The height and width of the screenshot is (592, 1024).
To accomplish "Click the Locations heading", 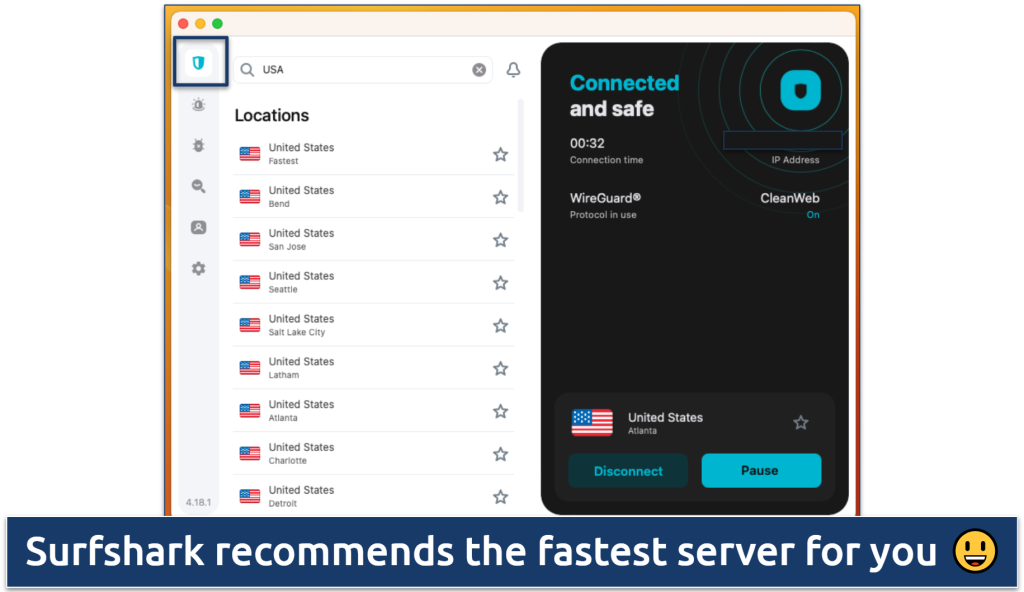I will click(x=272, y=116).
